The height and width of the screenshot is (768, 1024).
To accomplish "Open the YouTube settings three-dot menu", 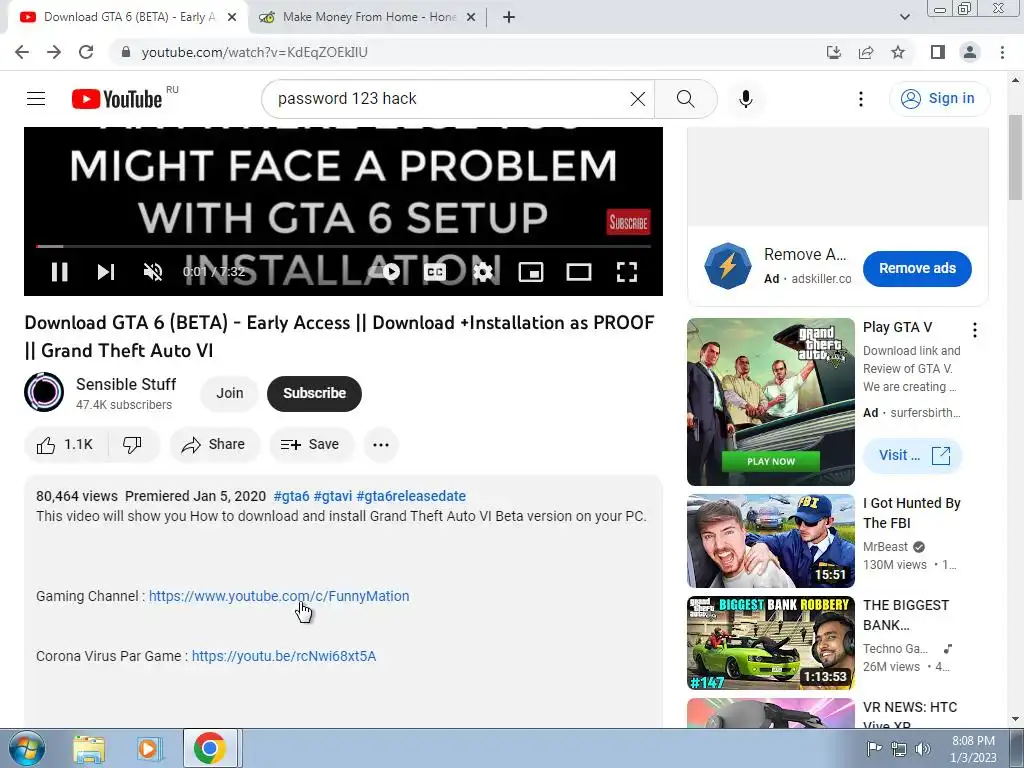I will point(861,99).
